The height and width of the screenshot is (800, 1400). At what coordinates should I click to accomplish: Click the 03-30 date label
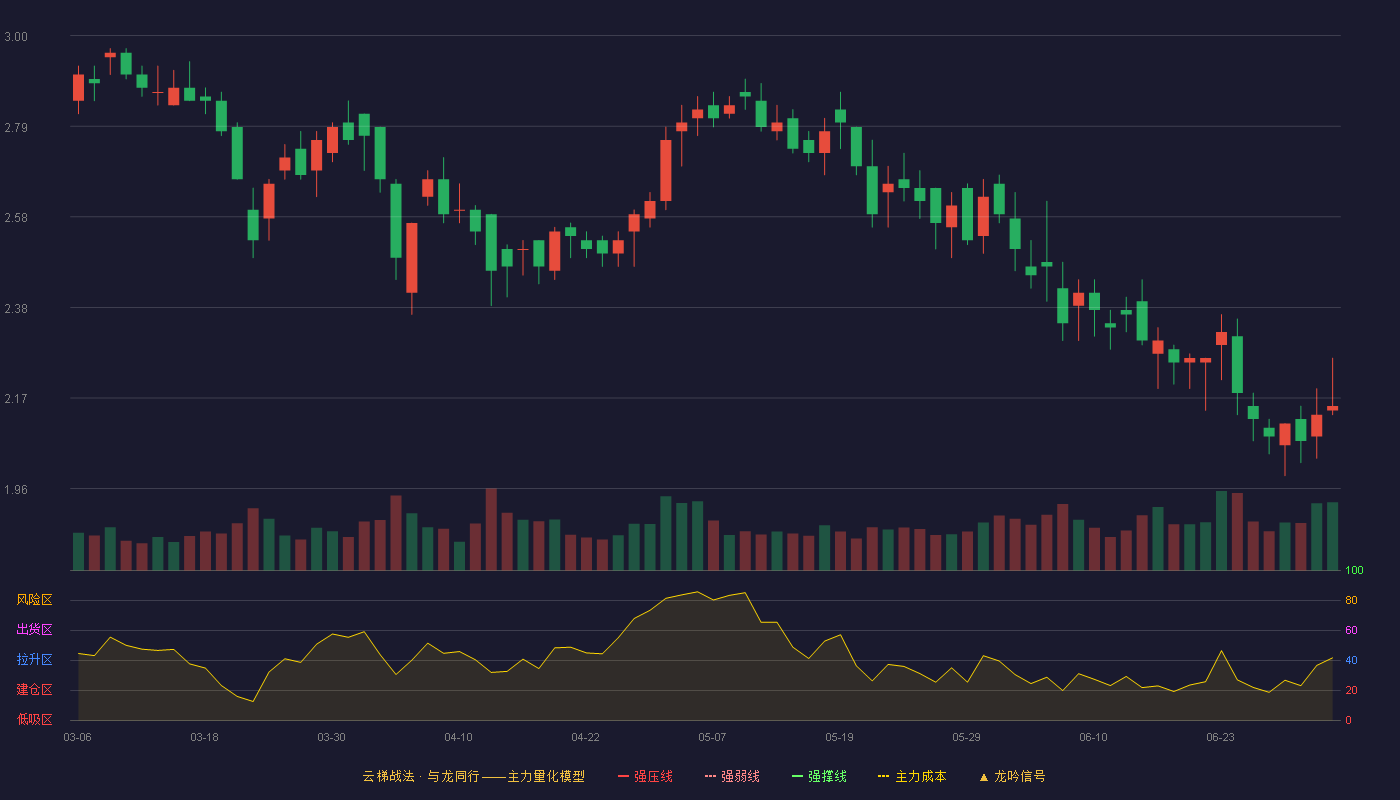[x=331, y=737]
